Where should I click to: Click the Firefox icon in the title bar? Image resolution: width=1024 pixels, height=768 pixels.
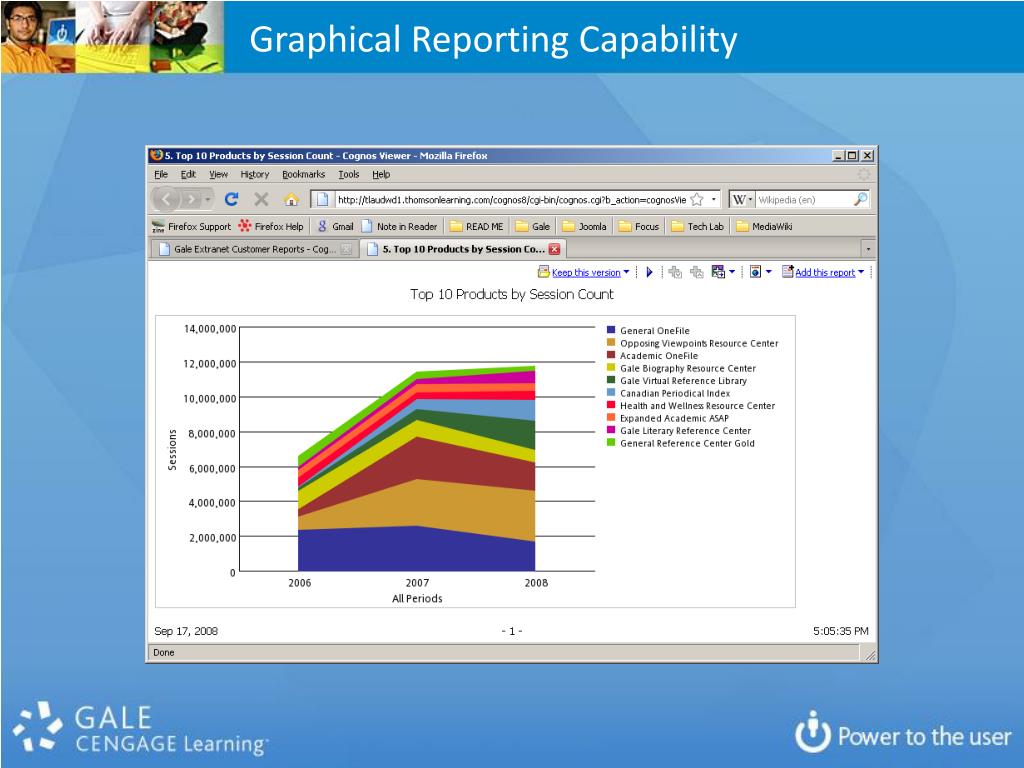point(156,155)
